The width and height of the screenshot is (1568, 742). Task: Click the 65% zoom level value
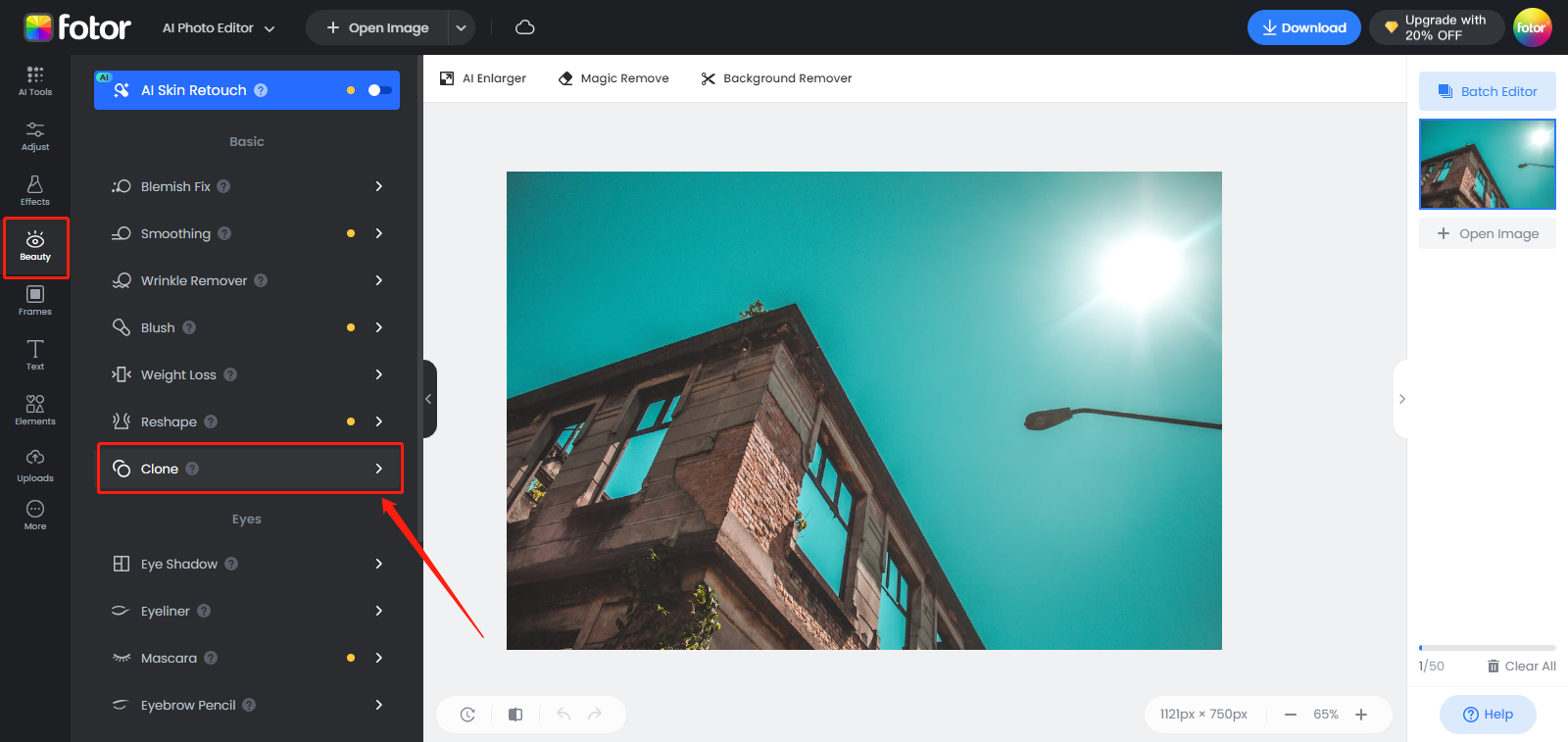[x=1326, y=715]
